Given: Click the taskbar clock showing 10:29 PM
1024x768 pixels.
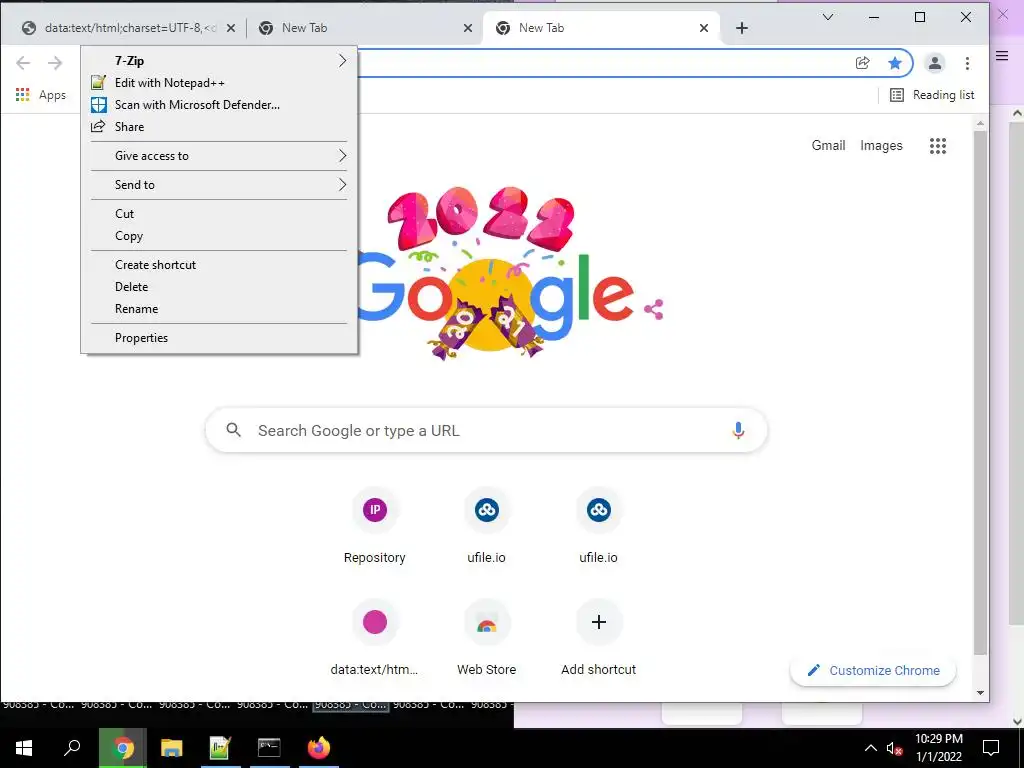Looking at the screenshot, I should pyautogui.click(x=938, y=748).
